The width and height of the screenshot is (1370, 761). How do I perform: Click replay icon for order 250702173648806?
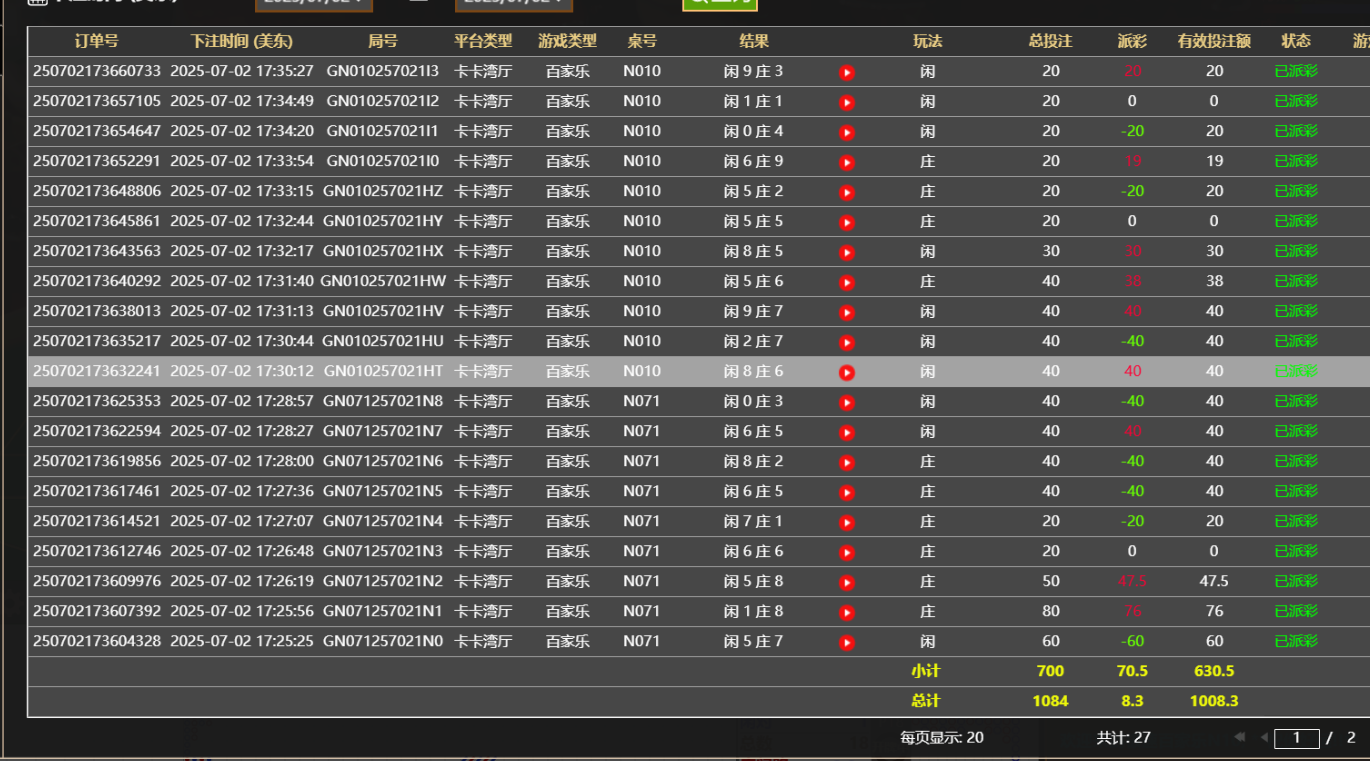(847, 192)
